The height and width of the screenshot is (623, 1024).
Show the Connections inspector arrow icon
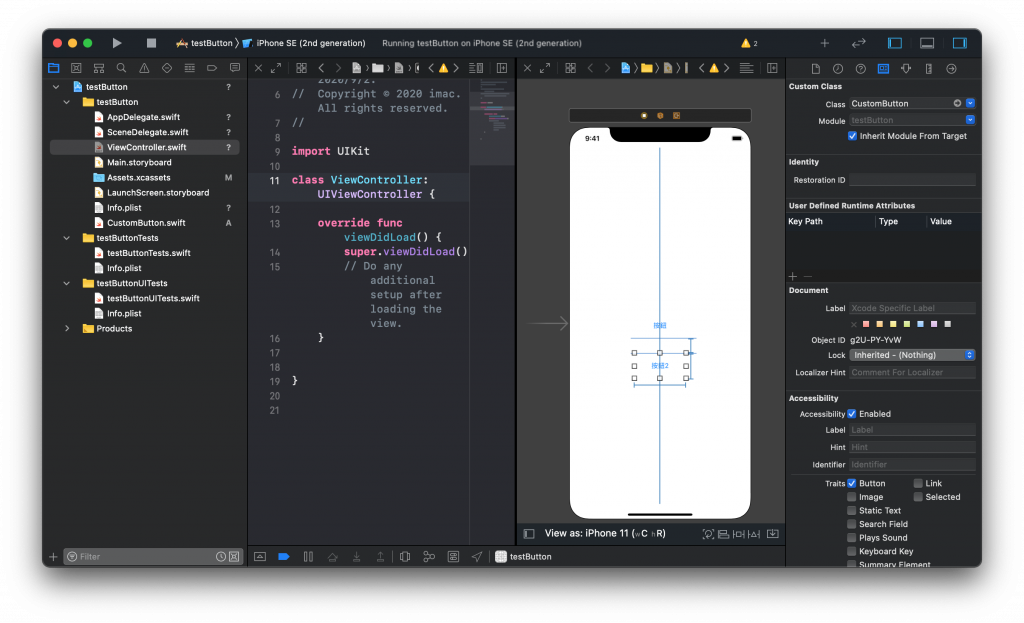(x=952, y=69)
